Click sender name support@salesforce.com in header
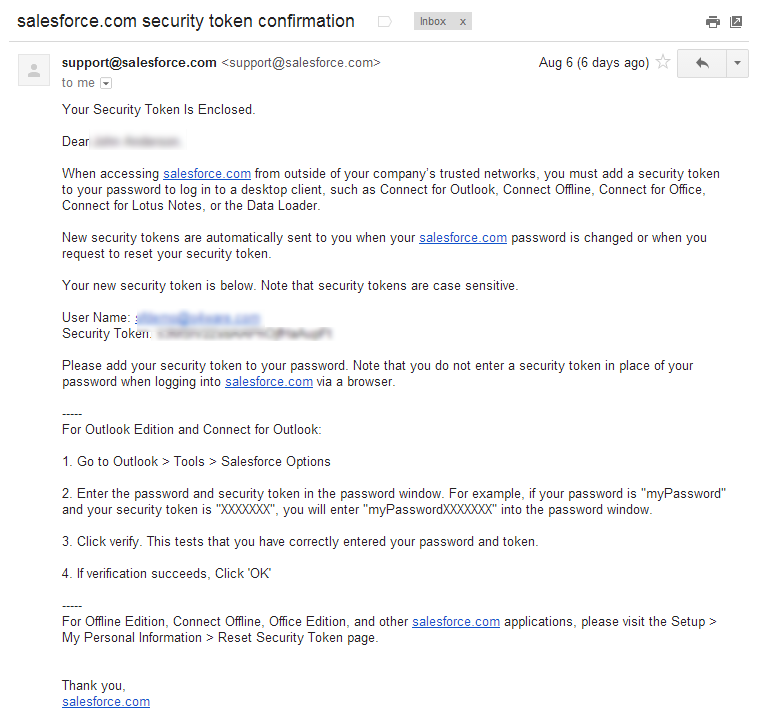The height and width of the screenshot is (722, 772). click(139, 63)
